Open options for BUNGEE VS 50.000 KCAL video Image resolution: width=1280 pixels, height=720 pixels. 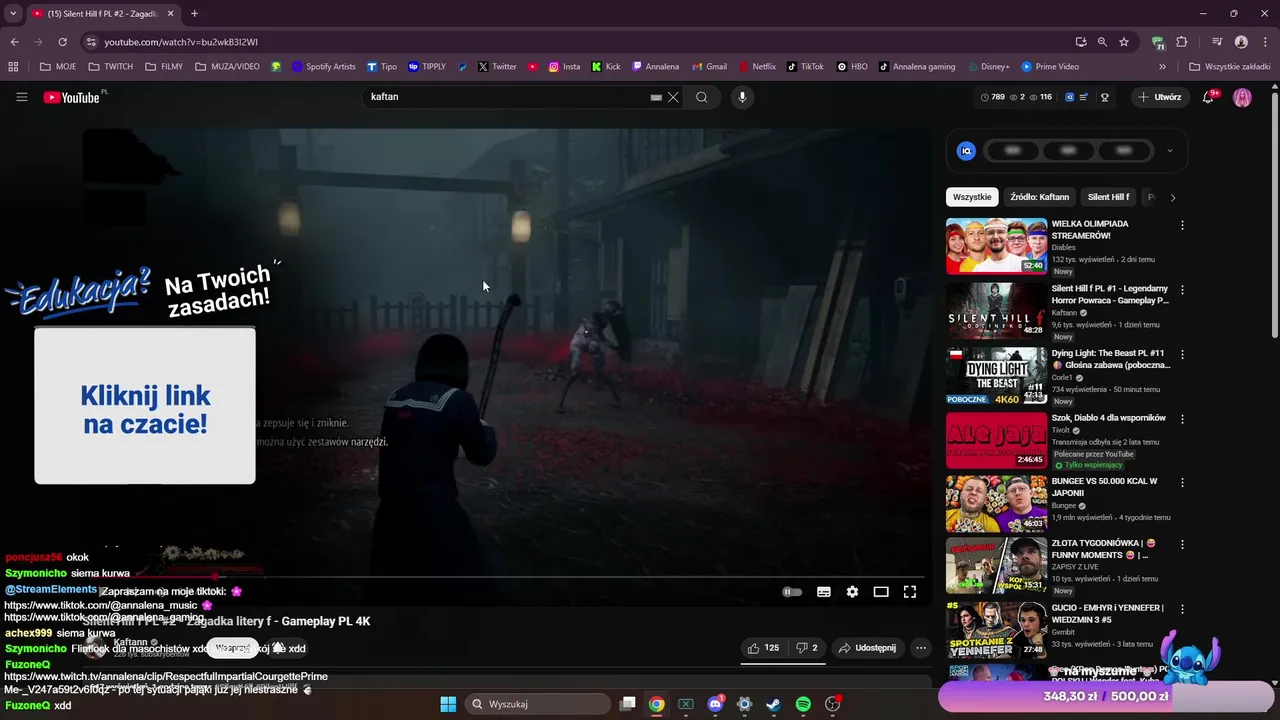pyautogui.click(x=1182, y=482)
